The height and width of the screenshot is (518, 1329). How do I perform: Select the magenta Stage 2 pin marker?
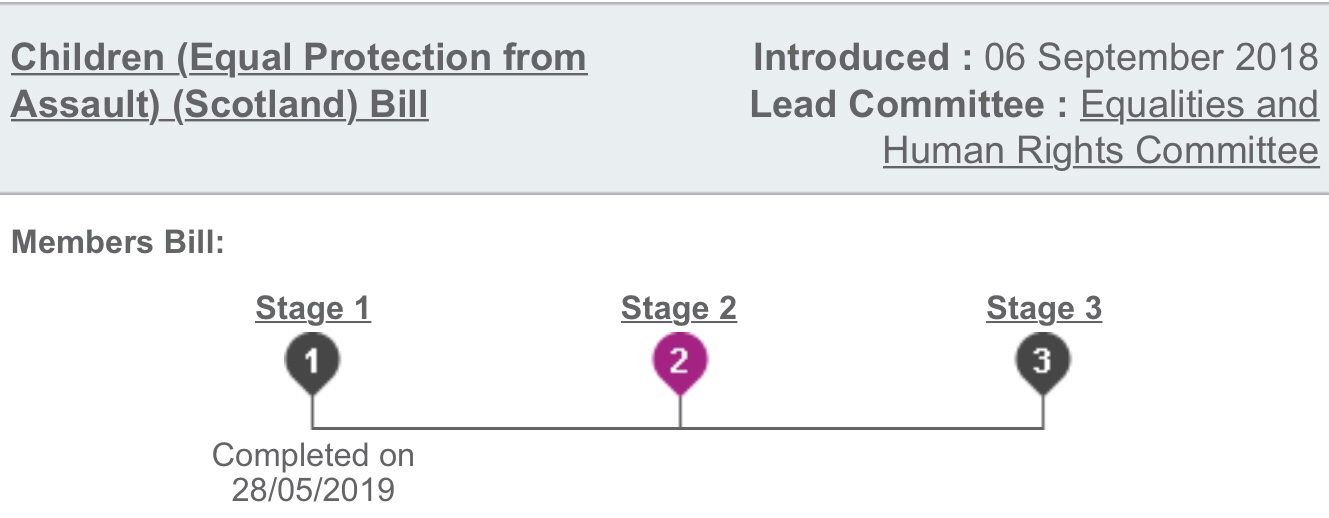tap(679, 360)
